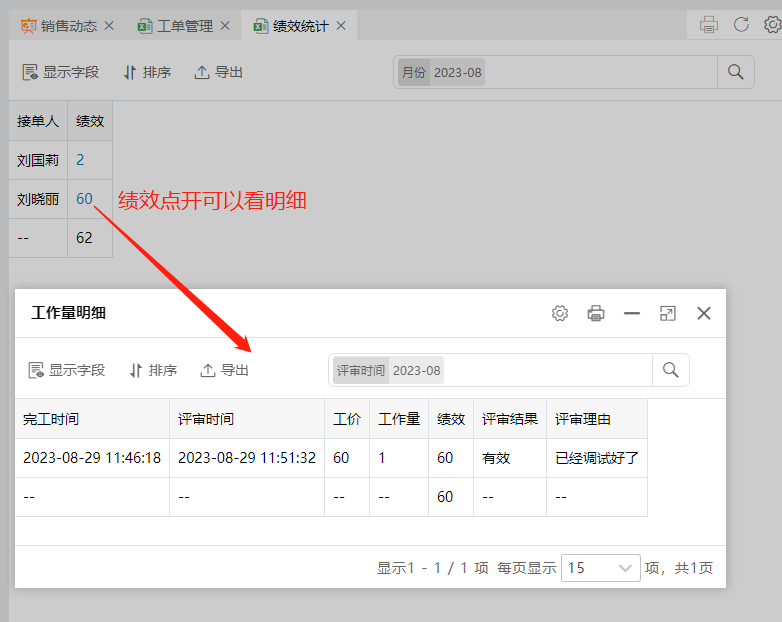Click the print icon in top bar
This screenshot has height=622, width=782.
tap(709, 24)
